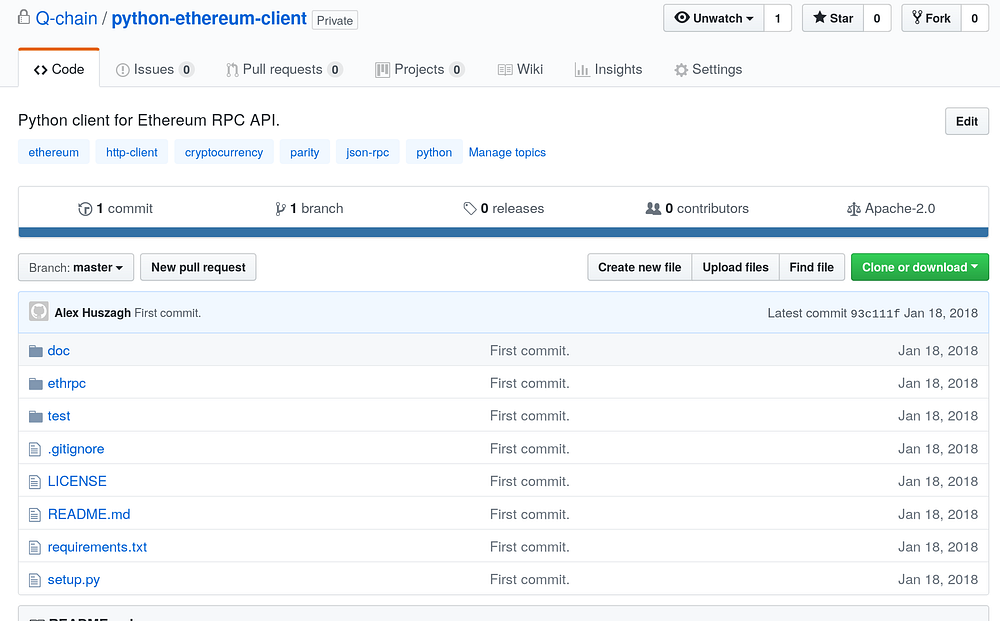Viewport: 1000px width, 621px height.
Task: Open the latest commit hash 93c111f
Action: (x=875, y=313)
